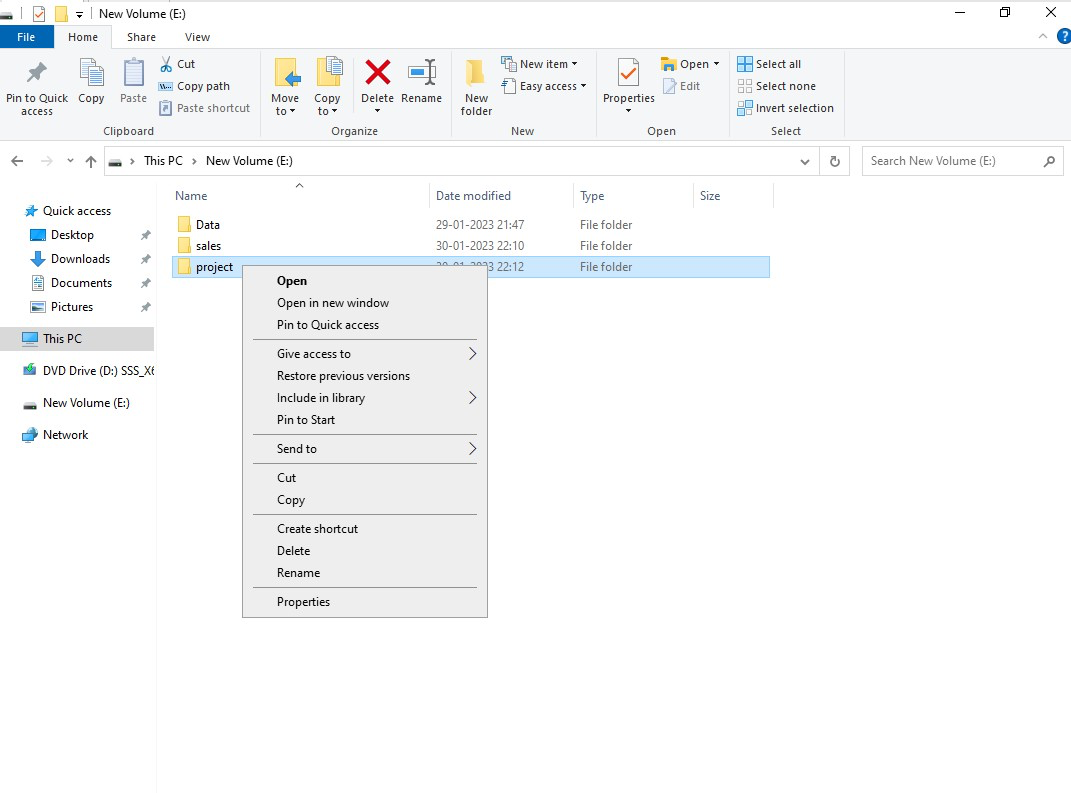This screenshot has width=1071, height=793.
Task: Click the Paste clipboard icon
Action: click(x=133, y=73)
